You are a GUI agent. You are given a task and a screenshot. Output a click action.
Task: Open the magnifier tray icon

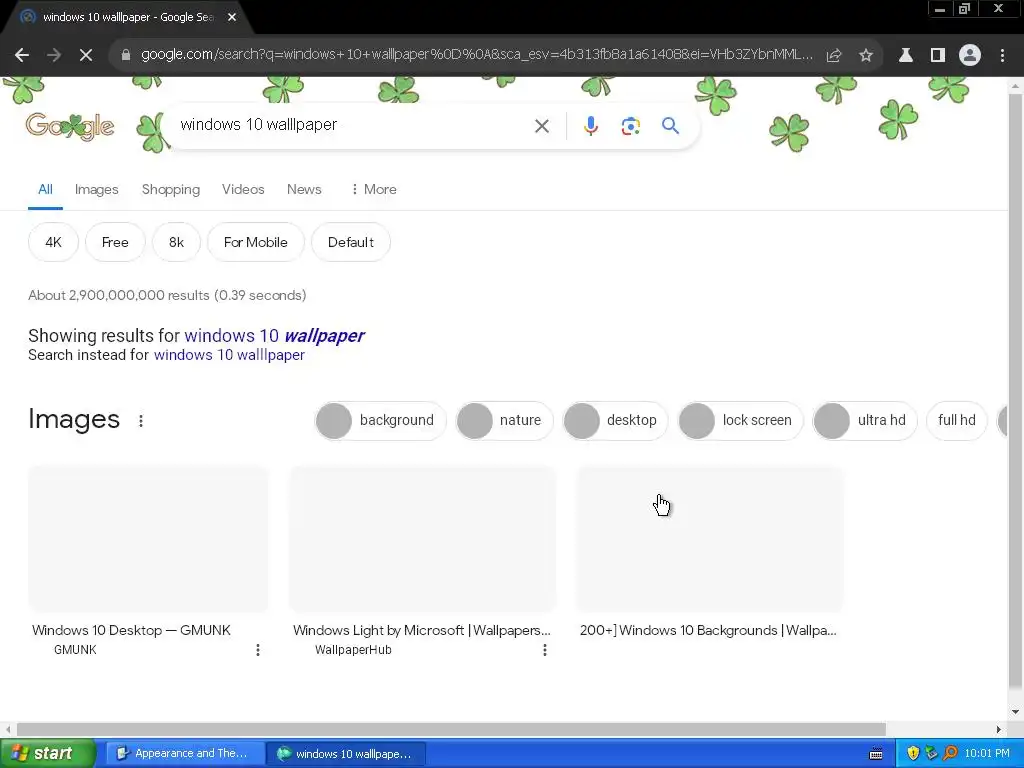950,754
